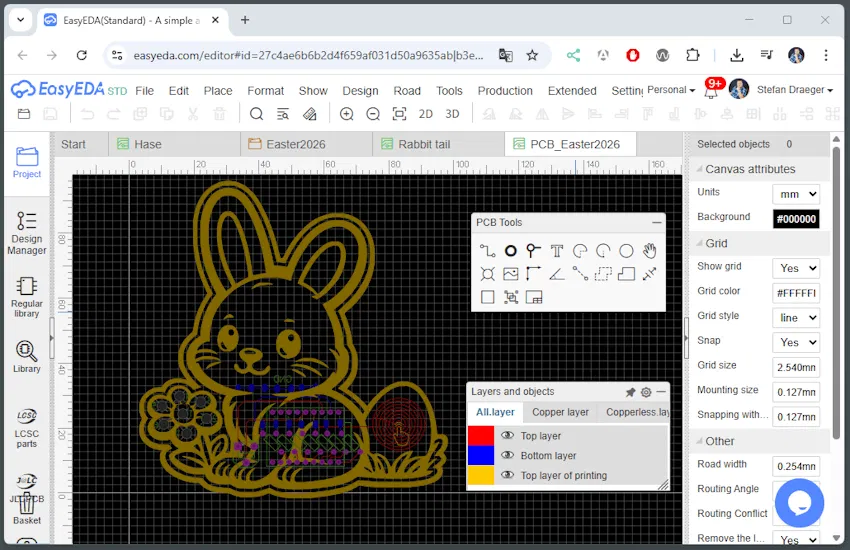Choose the Image insert tool in PCB Tools
The width and height of the screenshot is (850, 550).
pyautogui.click(x=510, y=274)
